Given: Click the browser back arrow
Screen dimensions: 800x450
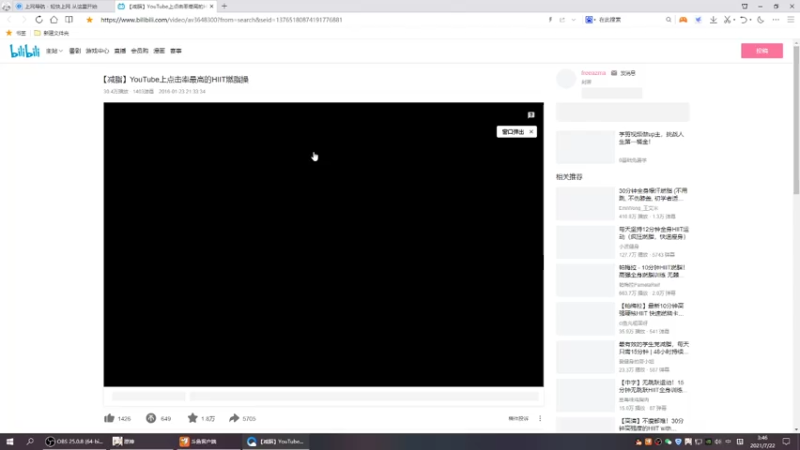Looking at the screenshot, I should tap(9, 20).
